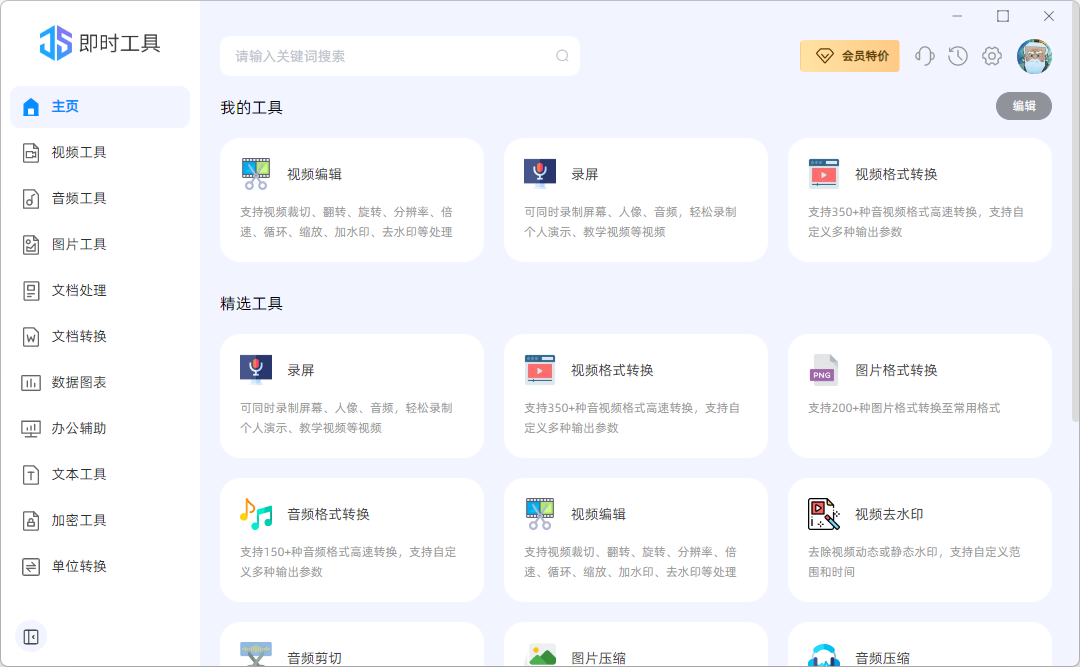Open the 图片压缩 tool title
The image size is (1080, 667).
point(599,658)
